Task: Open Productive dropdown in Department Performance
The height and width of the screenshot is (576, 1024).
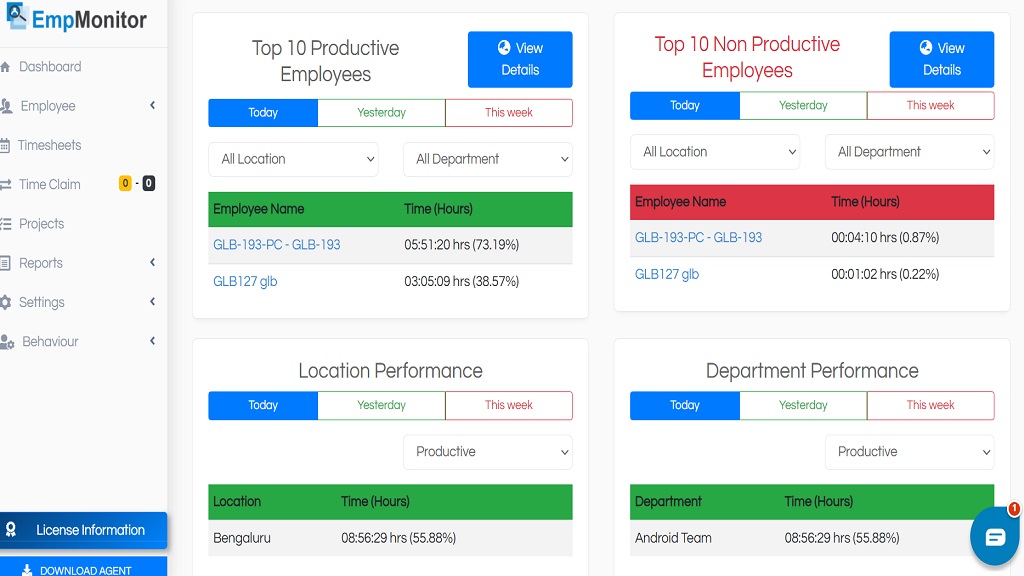Action: [910, 452]
